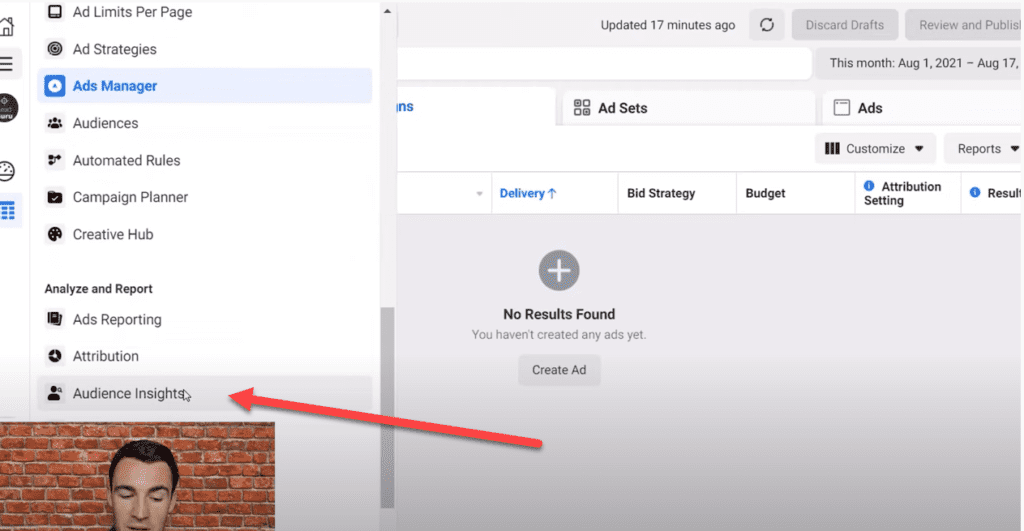The width and height of the screenshot is (1024, 531).
Task: Click the Attribution Setting column header
Action: click(x=908, y=193)
